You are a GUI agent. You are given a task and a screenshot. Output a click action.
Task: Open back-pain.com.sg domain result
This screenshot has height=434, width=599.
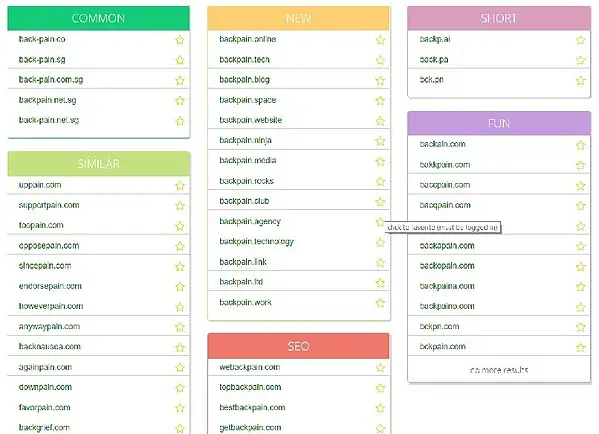point(51,79)
